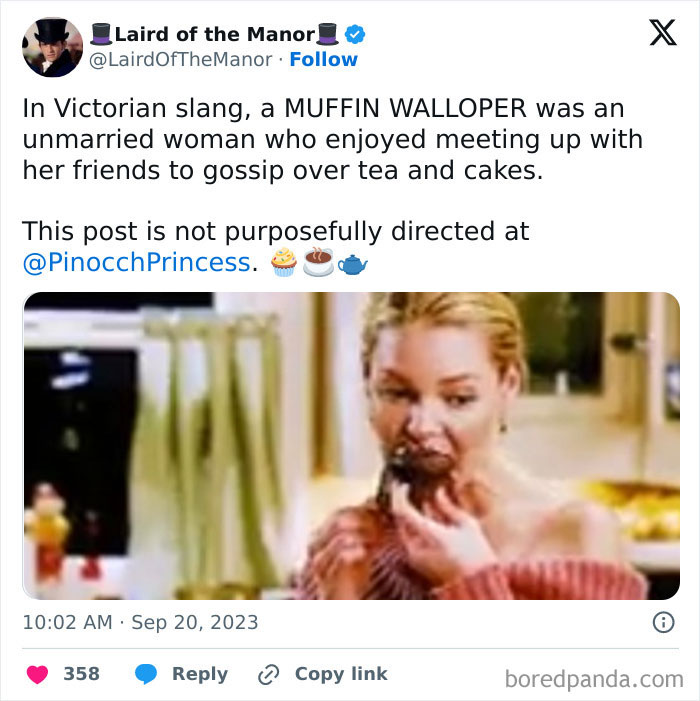This screenshot has width=700, height=701.
Task: Follow the LairdOfTheManor account
Action: [324, 59]
